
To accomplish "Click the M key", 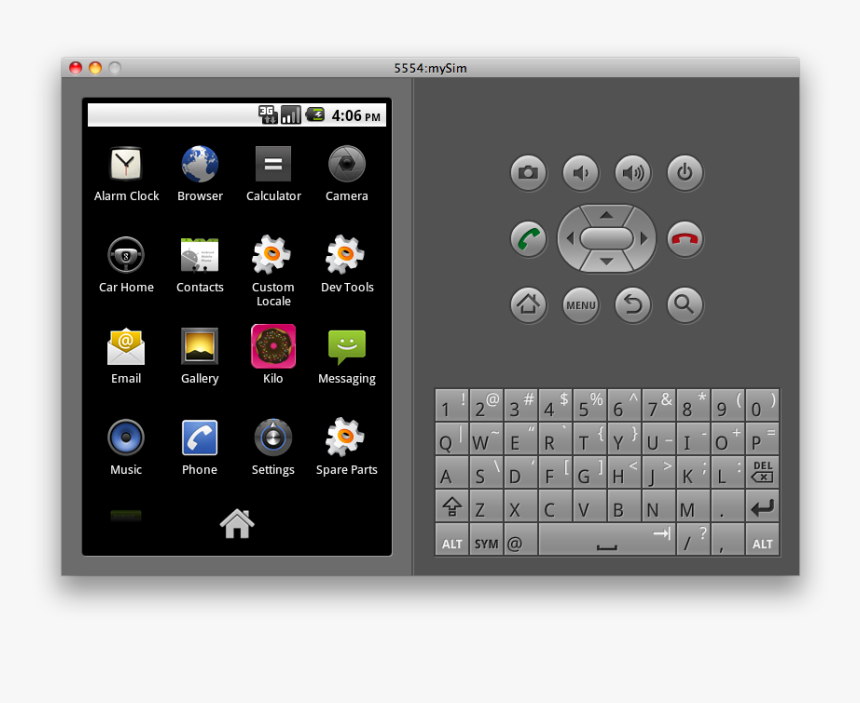I will pos(693,506).
